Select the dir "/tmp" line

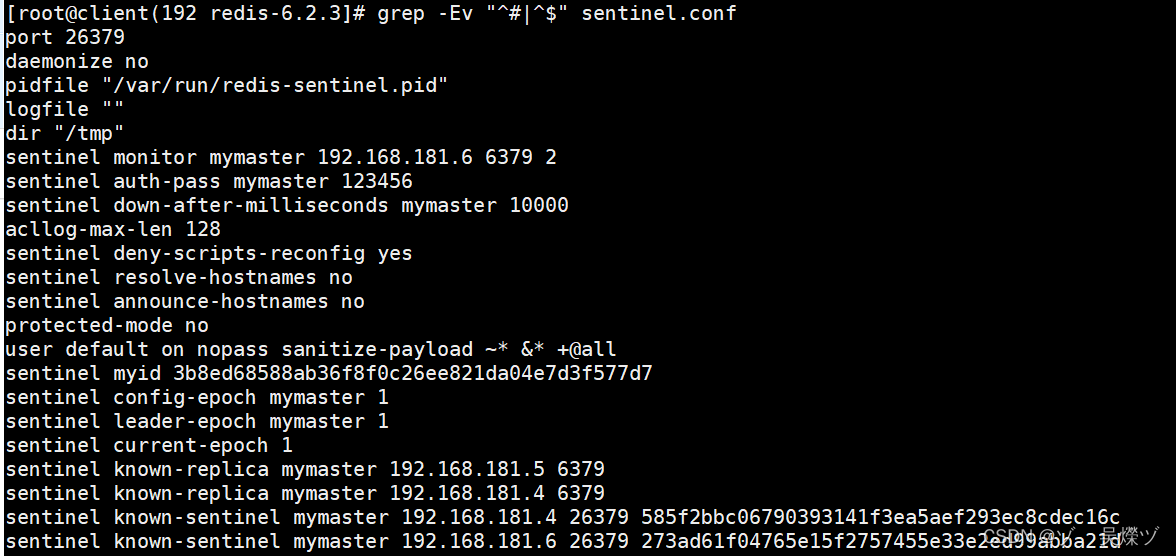(64, 134)
